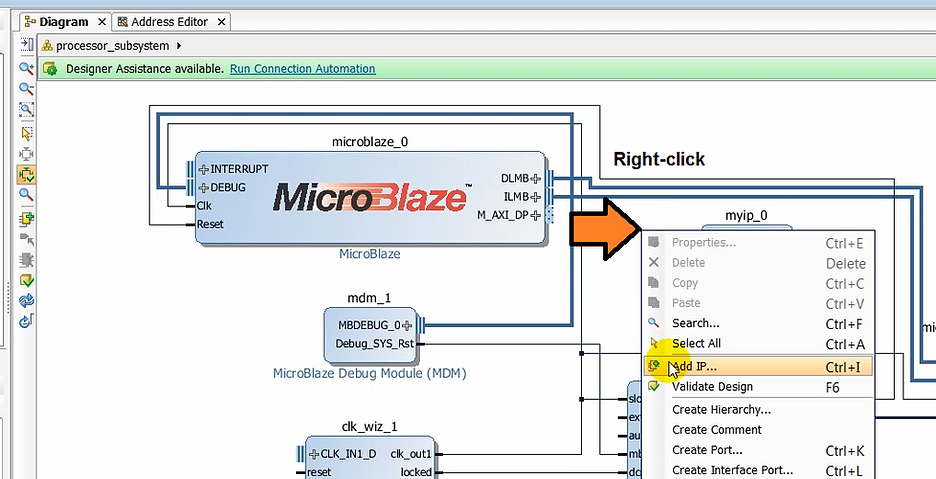Choose Validate Design from the context menu
The image size is (936, 479).
712,387
